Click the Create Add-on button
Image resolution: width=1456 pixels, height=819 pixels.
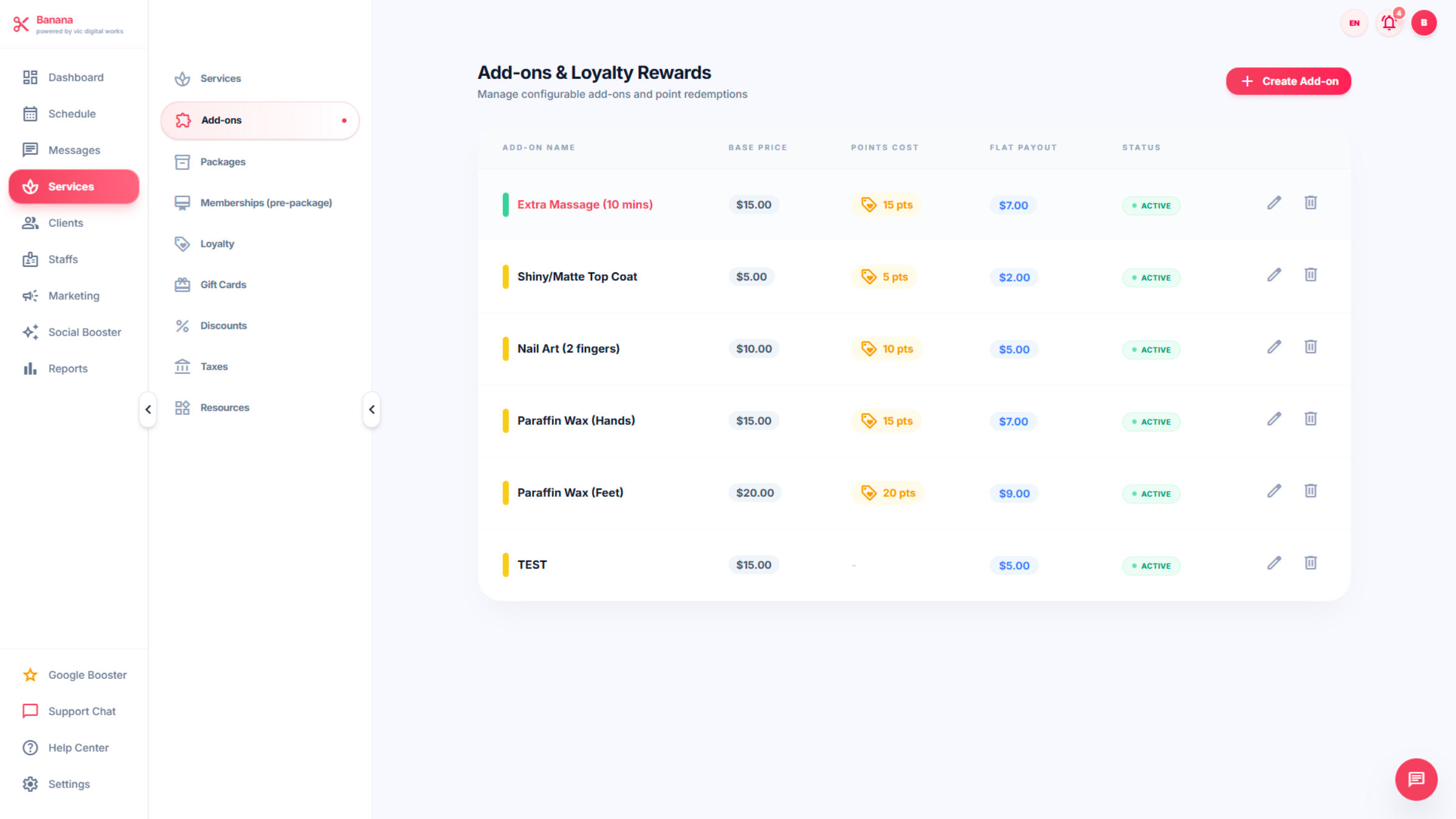[1288, 81]
